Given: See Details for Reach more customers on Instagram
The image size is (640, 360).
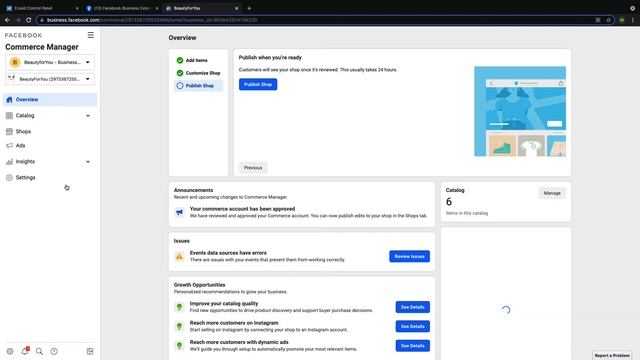Looking at the screenshot, I should click(413, 326).
